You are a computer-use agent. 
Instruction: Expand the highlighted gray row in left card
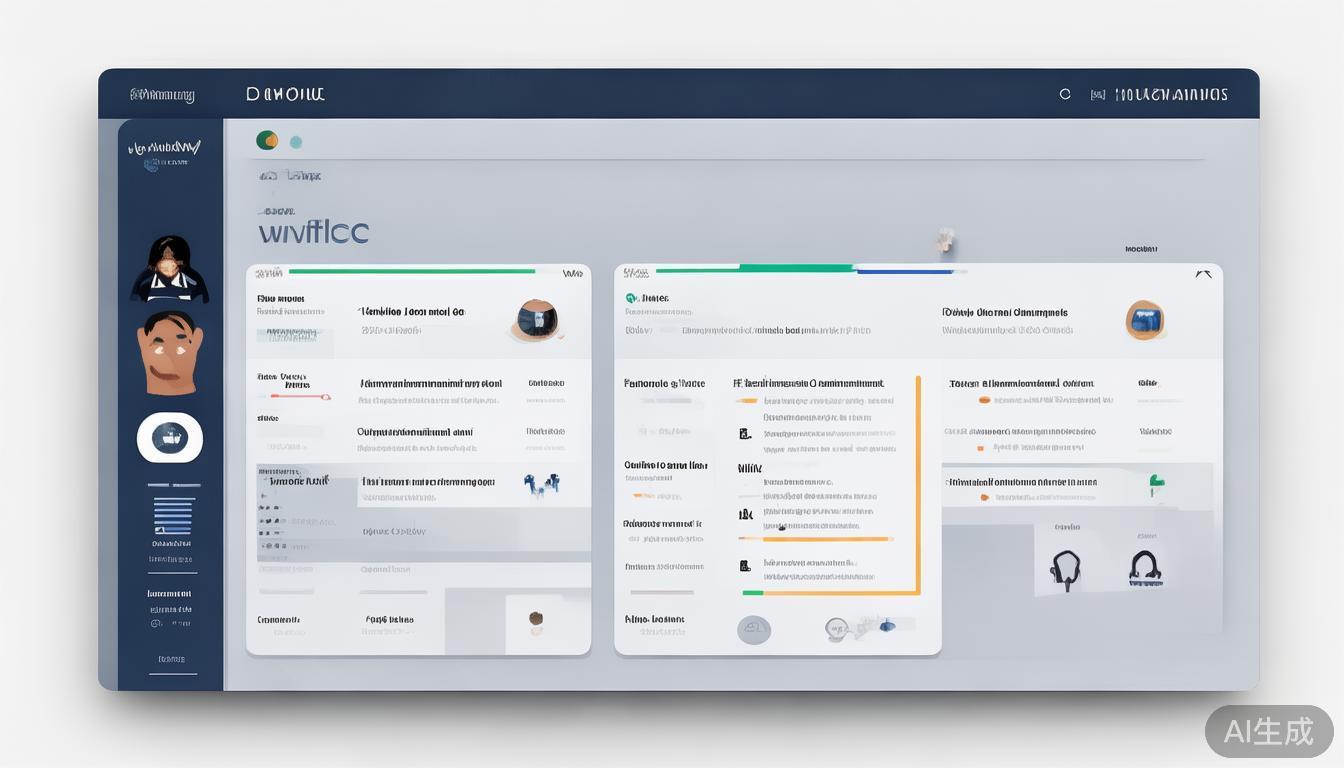click(420, 482)
